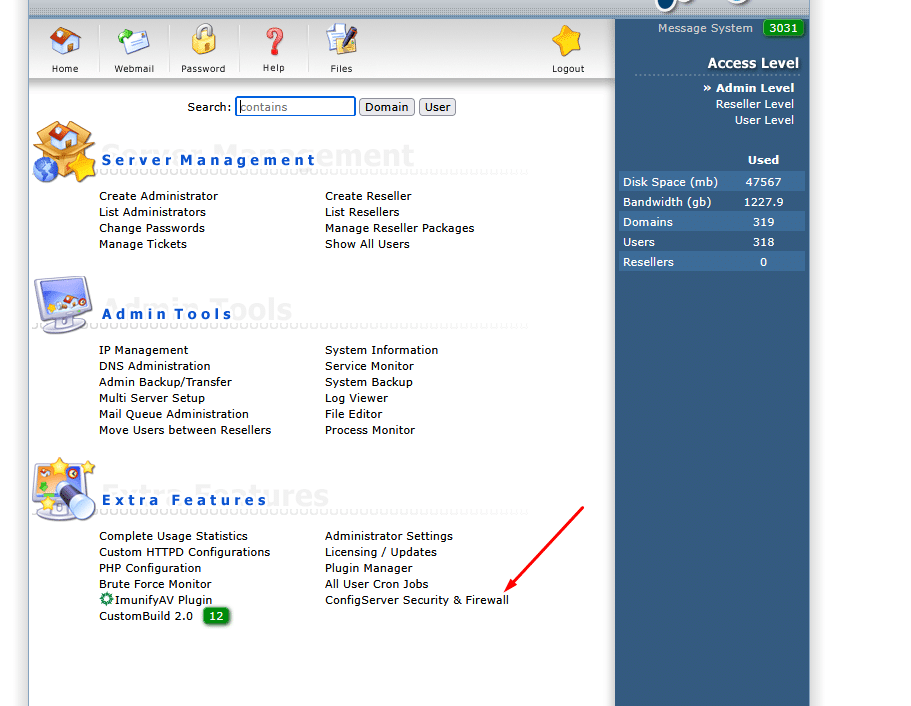
Task: Open the Message System link
Action: click(705, 28)
